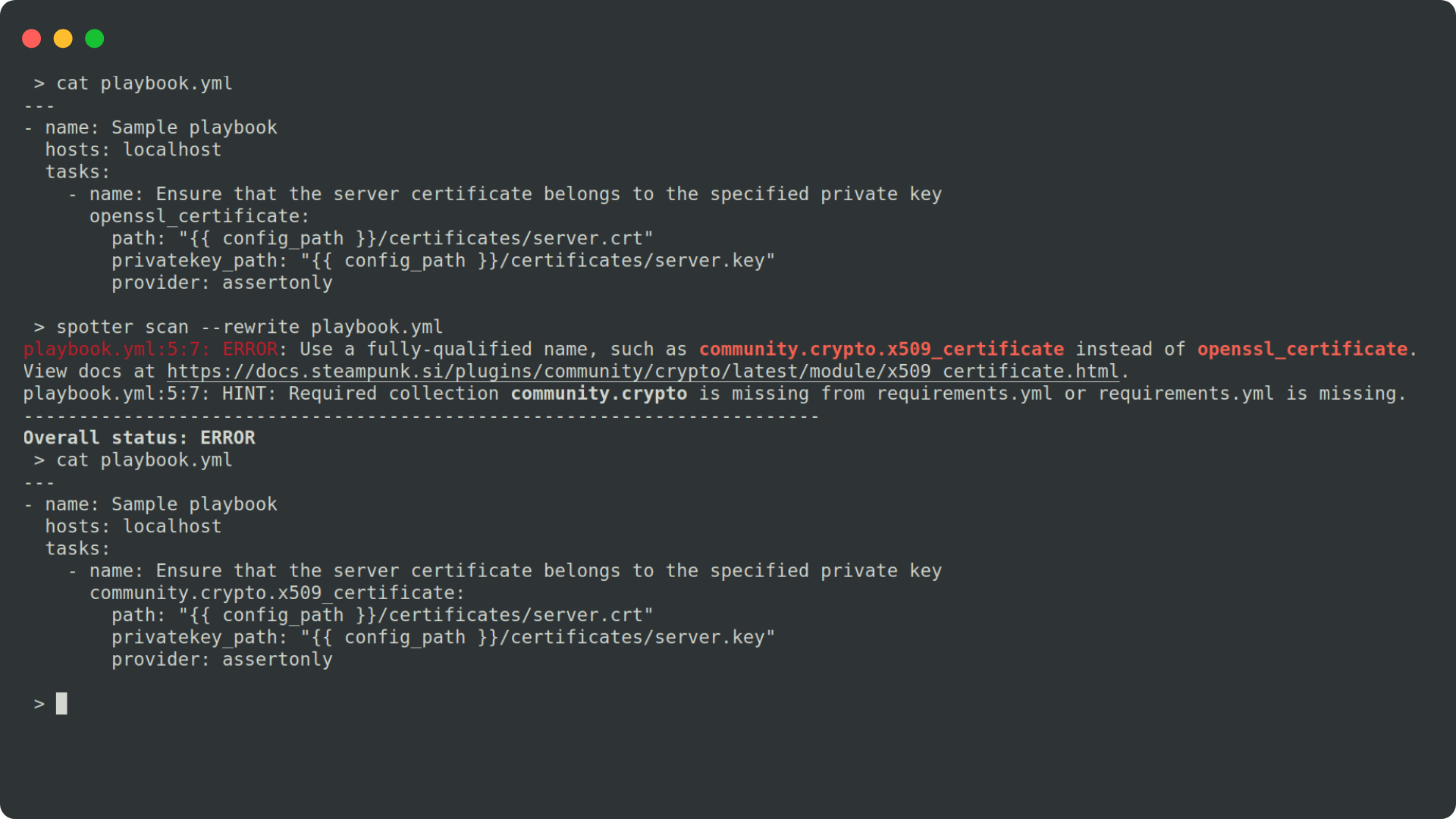This screenshot has width=1456, height=819.
Task: Click the HINT label in scan output
Action: (x=243, y=394)
